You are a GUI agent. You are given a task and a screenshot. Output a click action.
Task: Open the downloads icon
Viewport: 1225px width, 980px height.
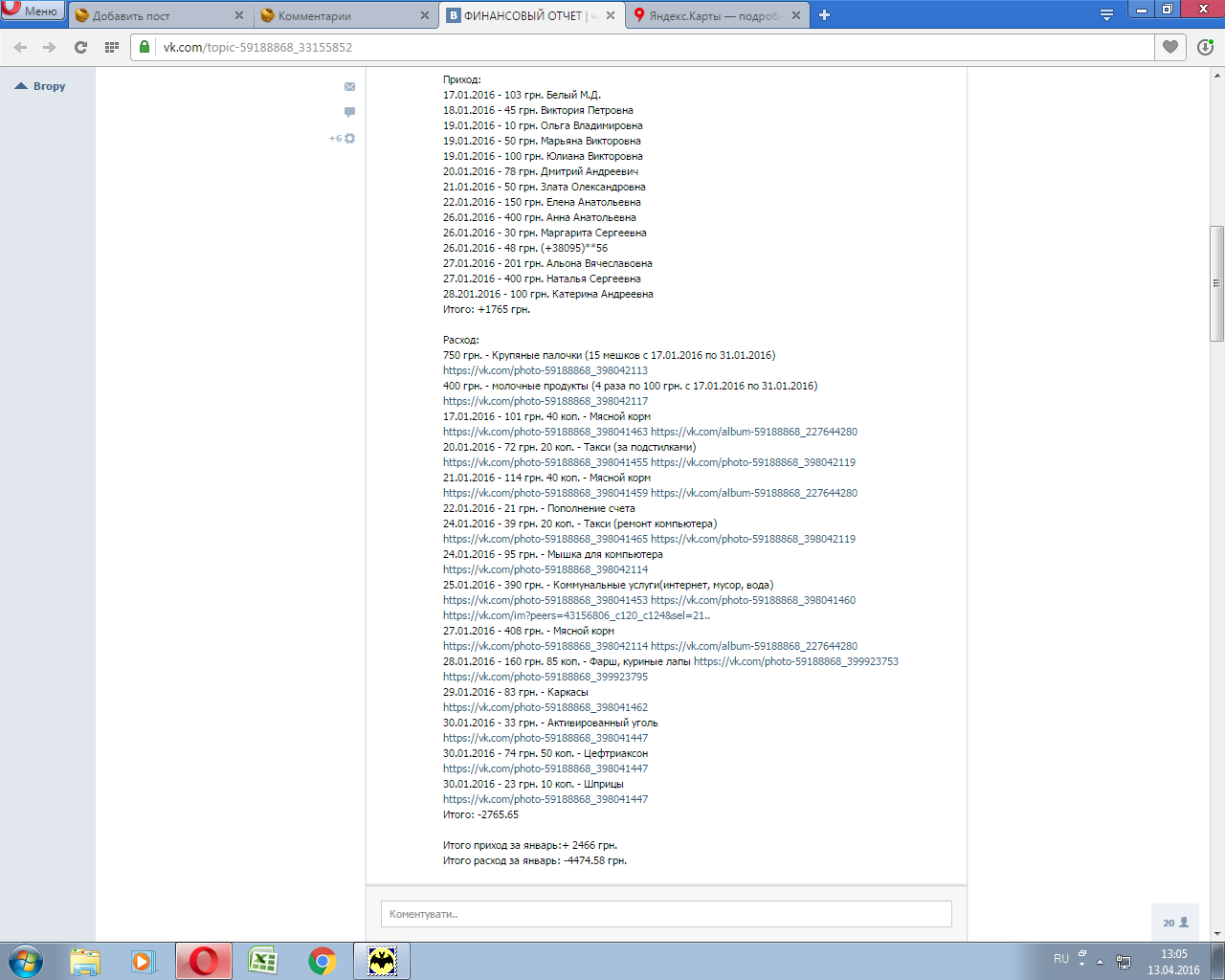point(1205,47)
